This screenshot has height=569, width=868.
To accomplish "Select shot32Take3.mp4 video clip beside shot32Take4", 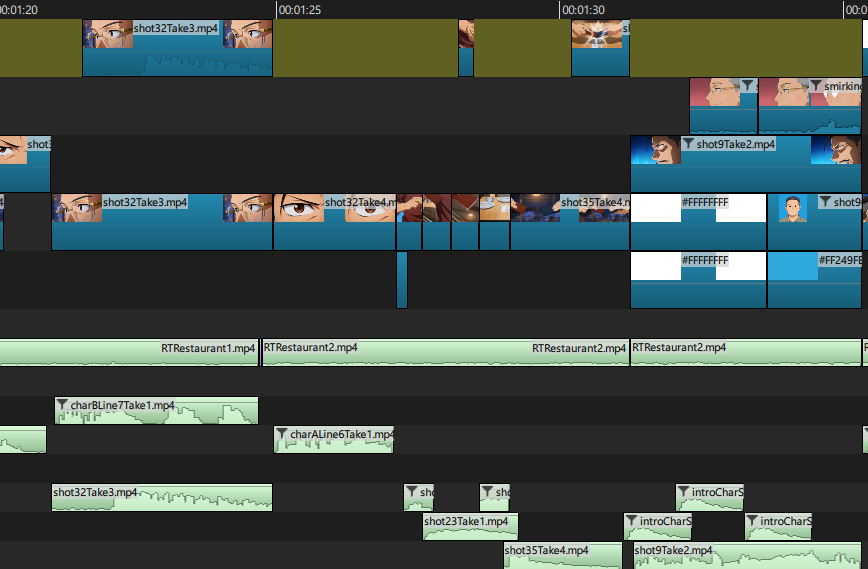I will point(162,222).
